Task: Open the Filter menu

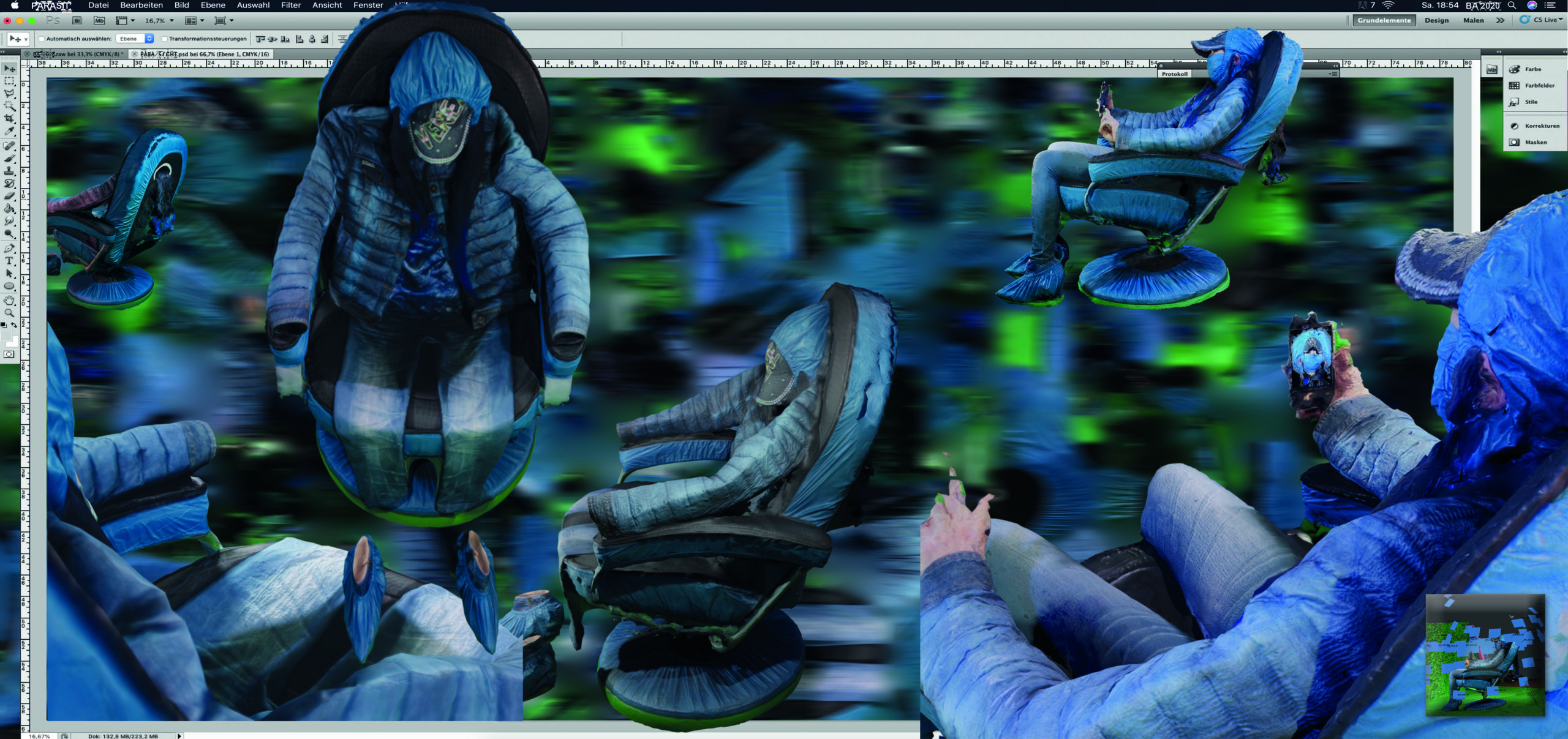Action: tap(291, 6)
